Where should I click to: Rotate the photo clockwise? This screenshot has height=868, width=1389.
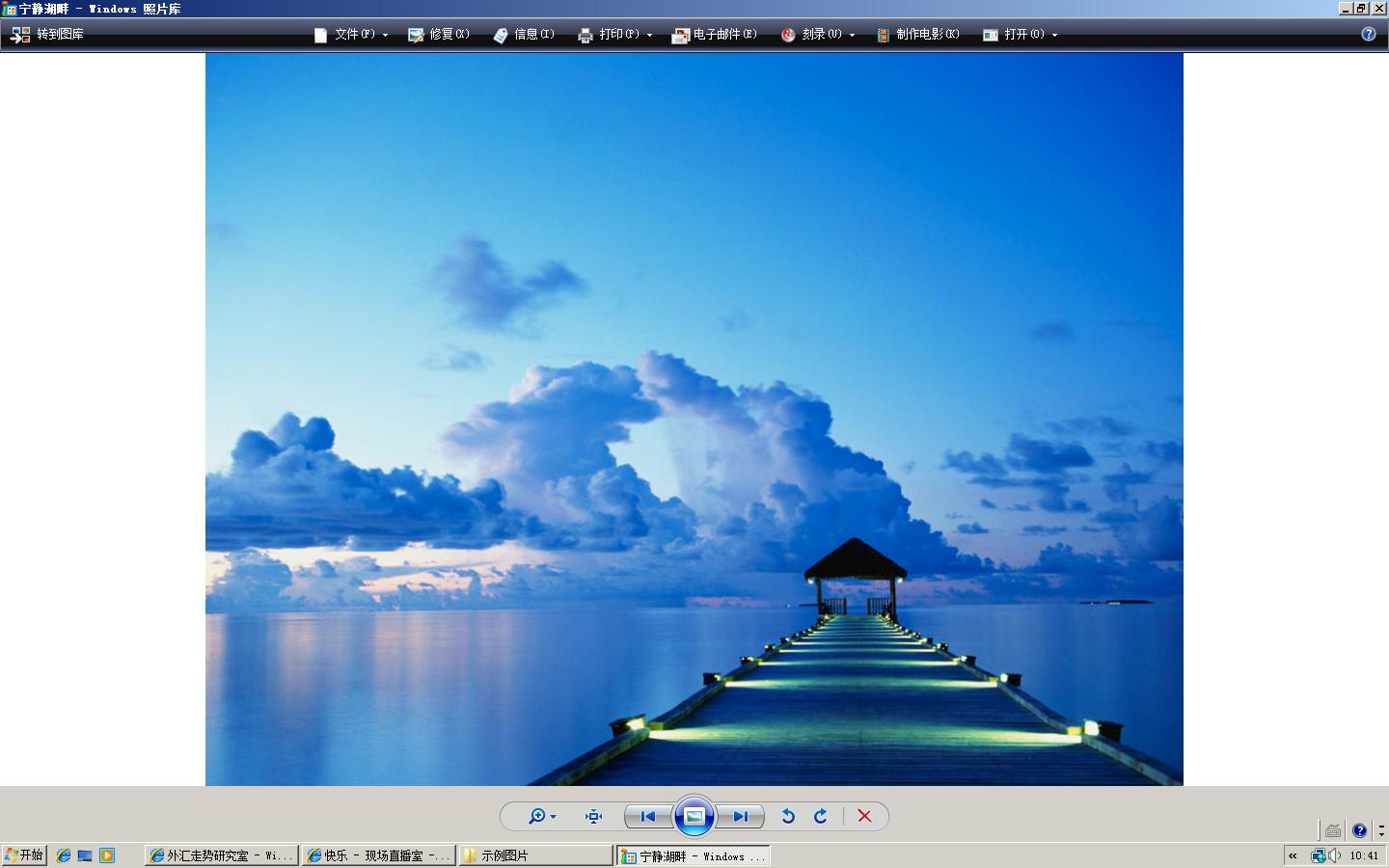[x=821, y=816]
